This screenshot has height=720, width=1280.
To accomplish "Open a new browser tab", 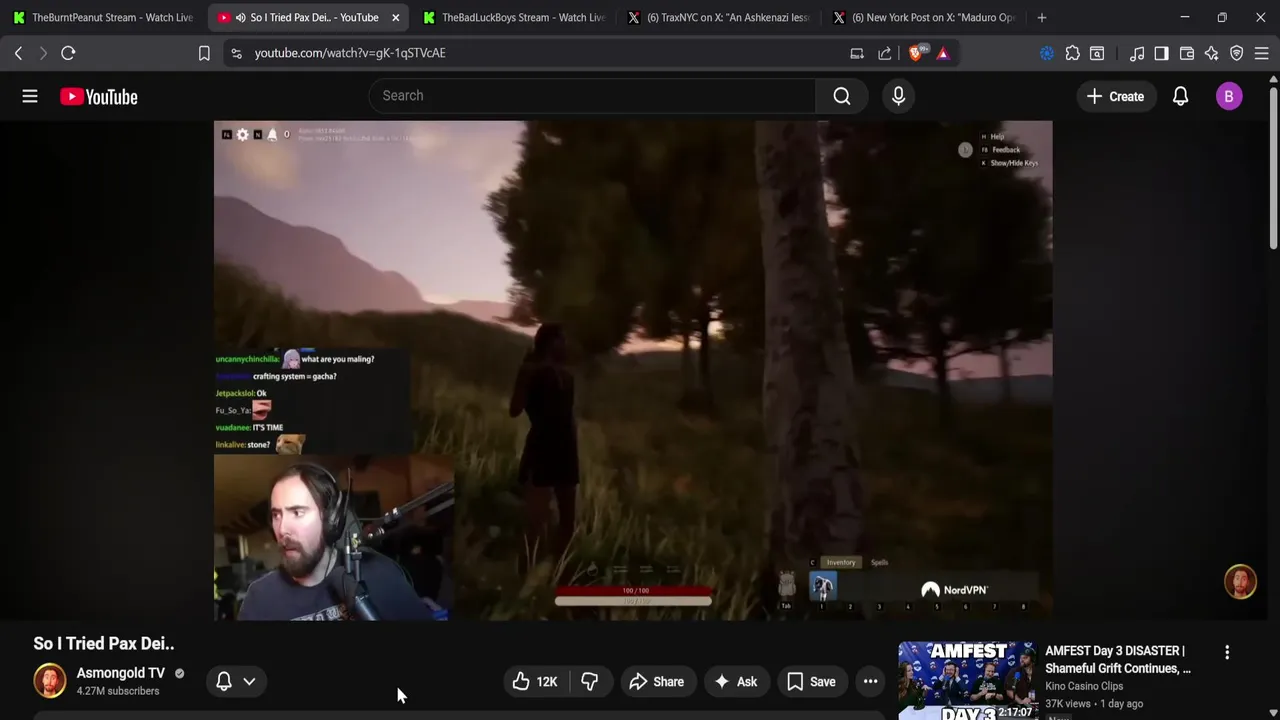I will tap(1041, 17).
